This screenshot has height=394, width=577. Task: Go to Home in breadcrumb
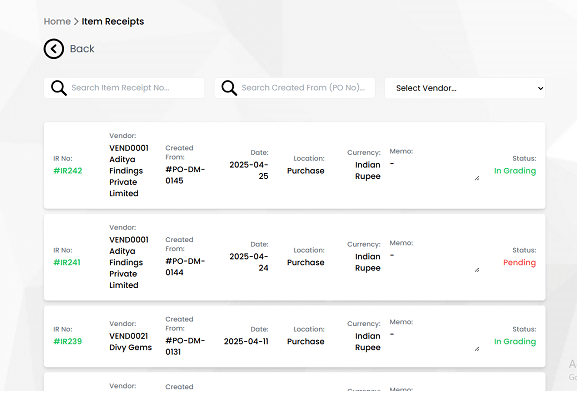tap(57, 21)
